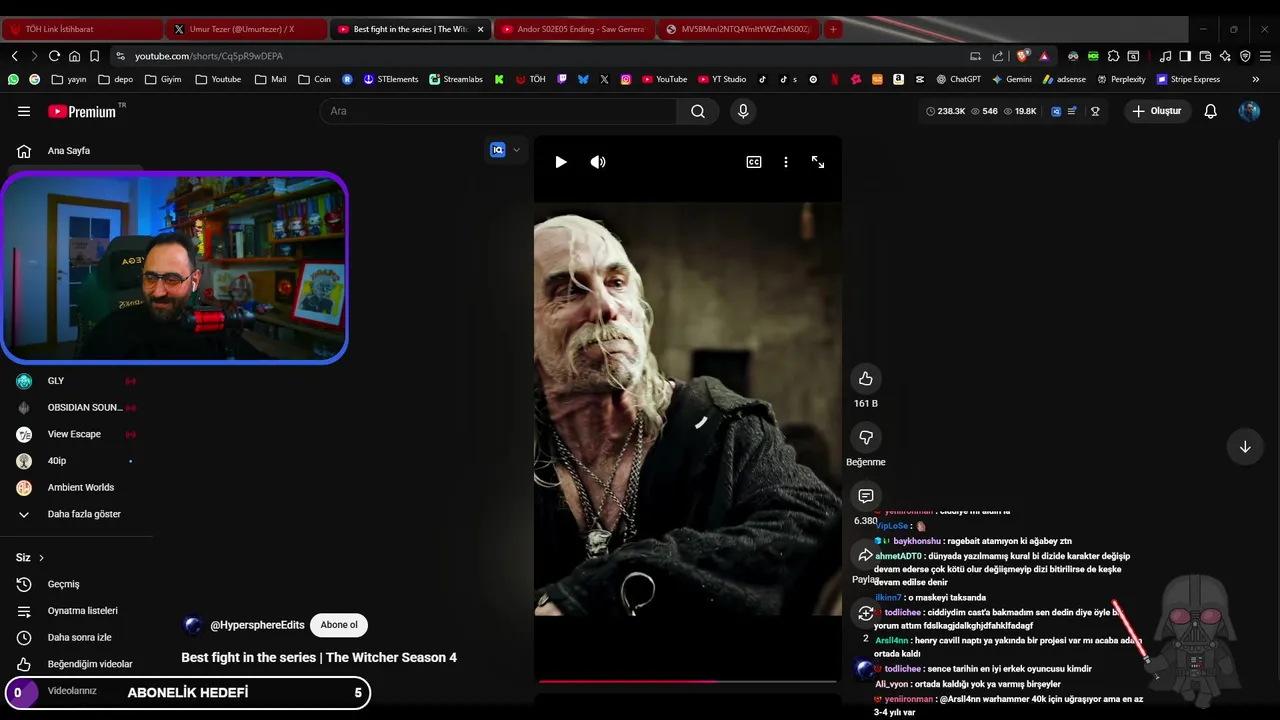The height and width of the screenshot is (720, 1280).
Task: Bookmark this page from the address bar
Action: tap(94, 56)
